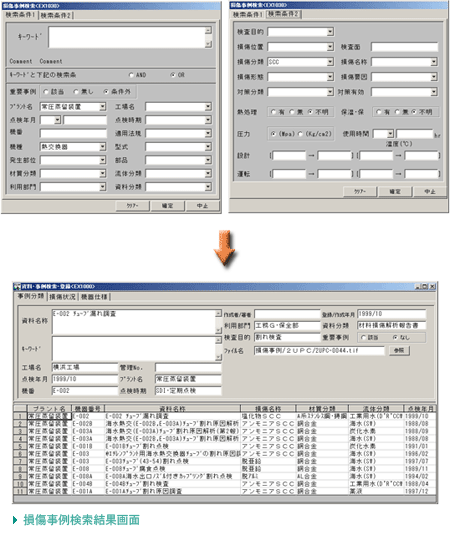
Task: Set 熱処理 to 不明
Action: [310, 112]
